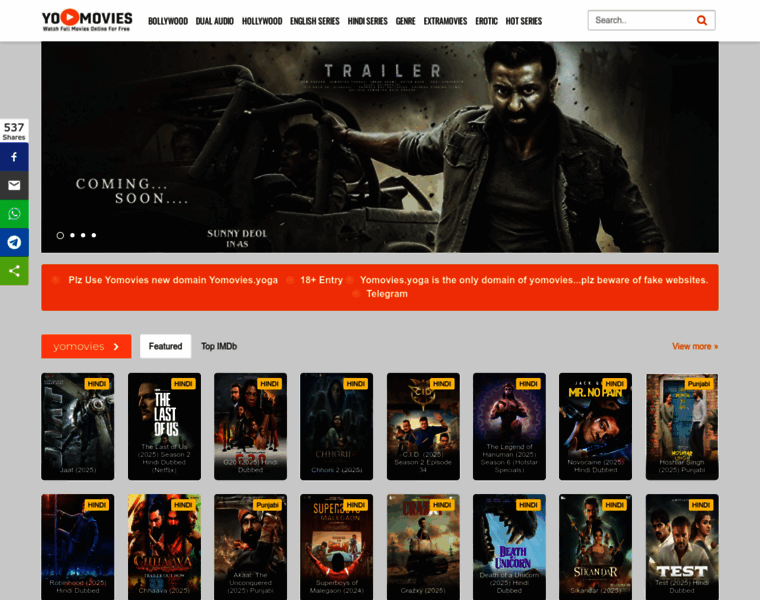Share via WhatsApp sidebar icon

click(x=14, y=214)
